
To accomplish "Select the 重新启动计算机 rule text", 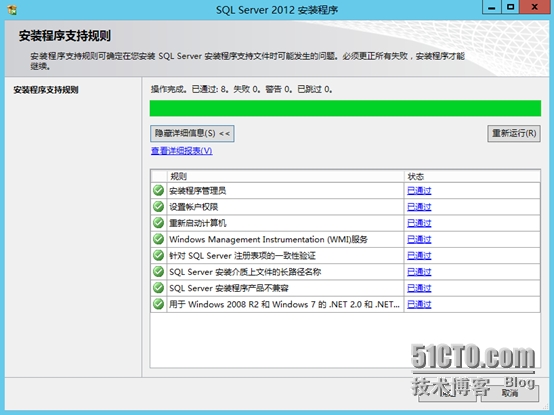I will [x=198, y=223].
